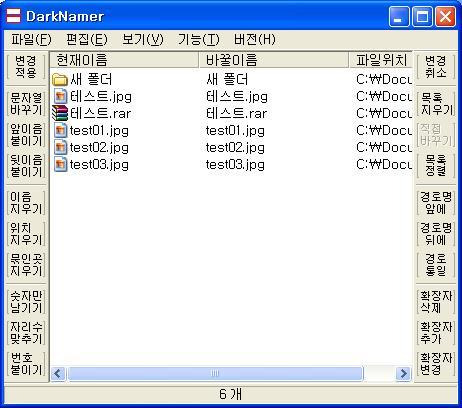
Task: Open the 편집(E) menu
Action: click(x=87, y=39)
